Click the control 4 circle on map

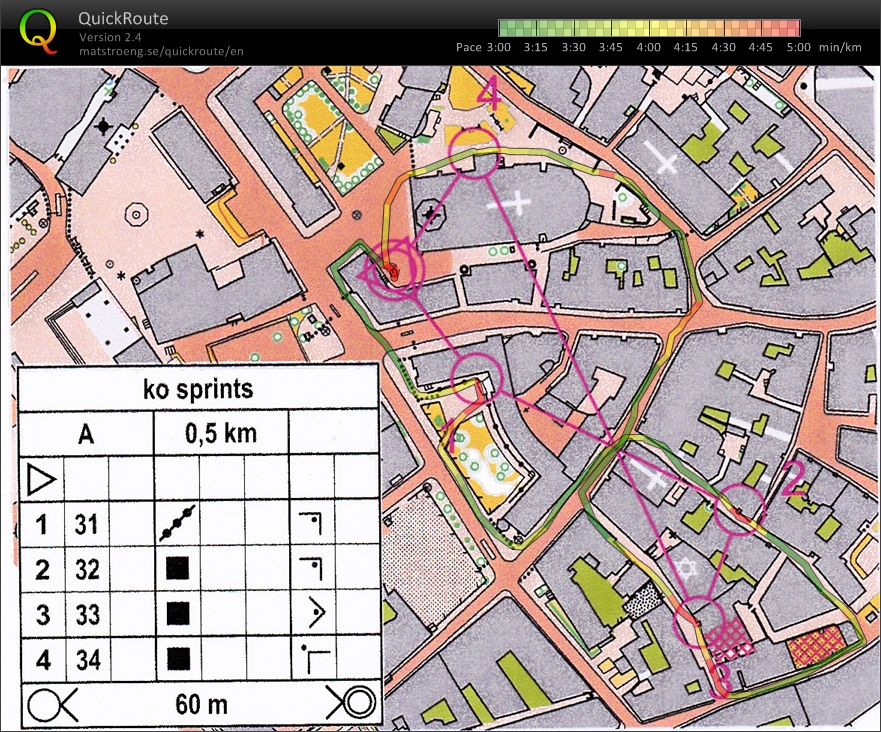click(x=475, y=153)
